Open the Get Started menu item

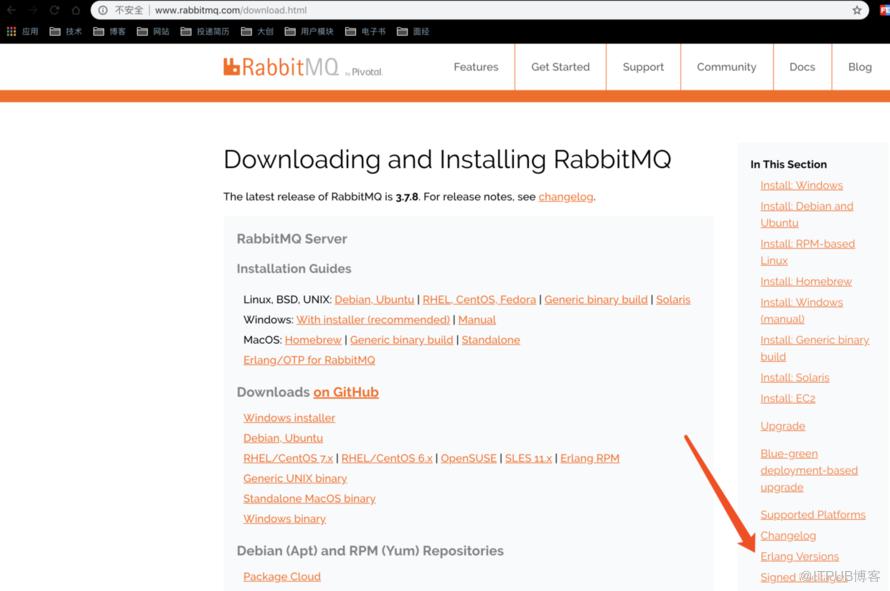[560, 67]
